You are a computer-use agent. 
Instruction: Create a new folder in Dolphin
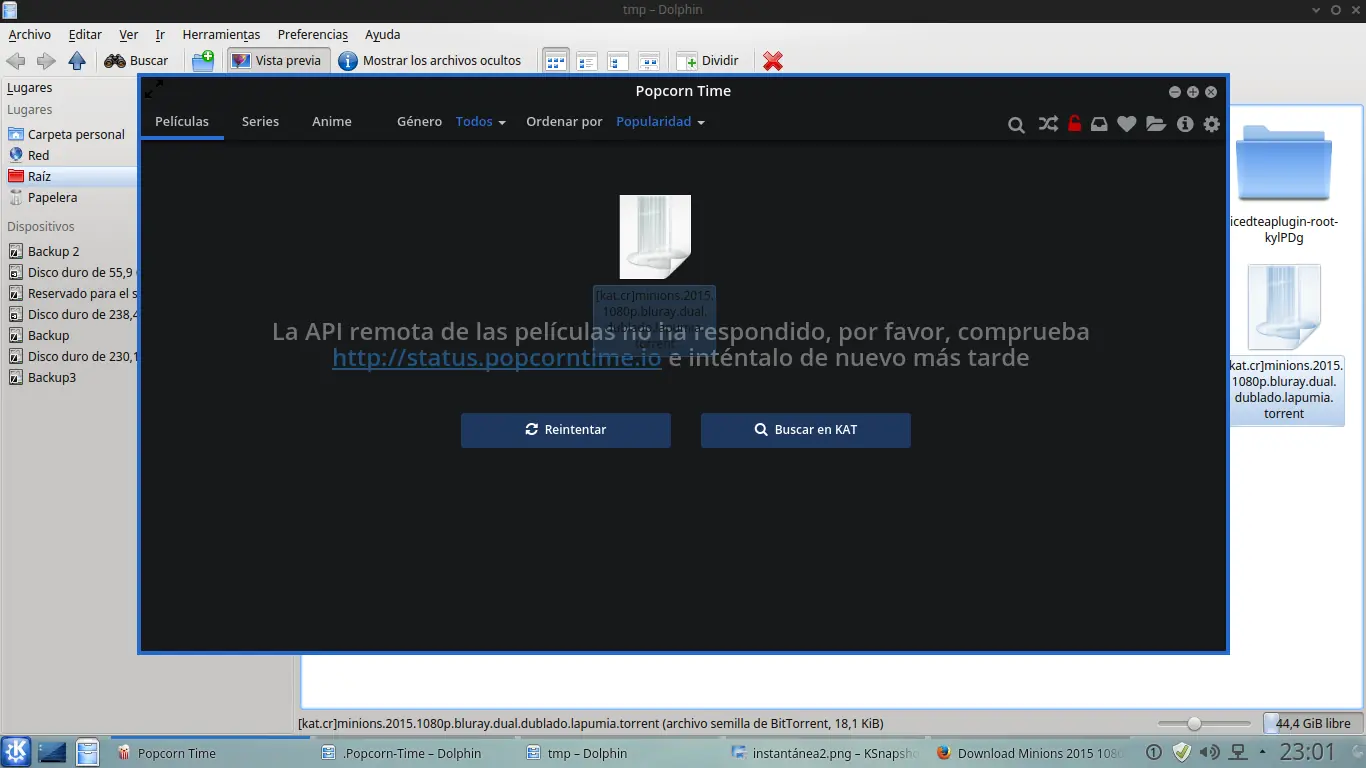pos(203,61)
